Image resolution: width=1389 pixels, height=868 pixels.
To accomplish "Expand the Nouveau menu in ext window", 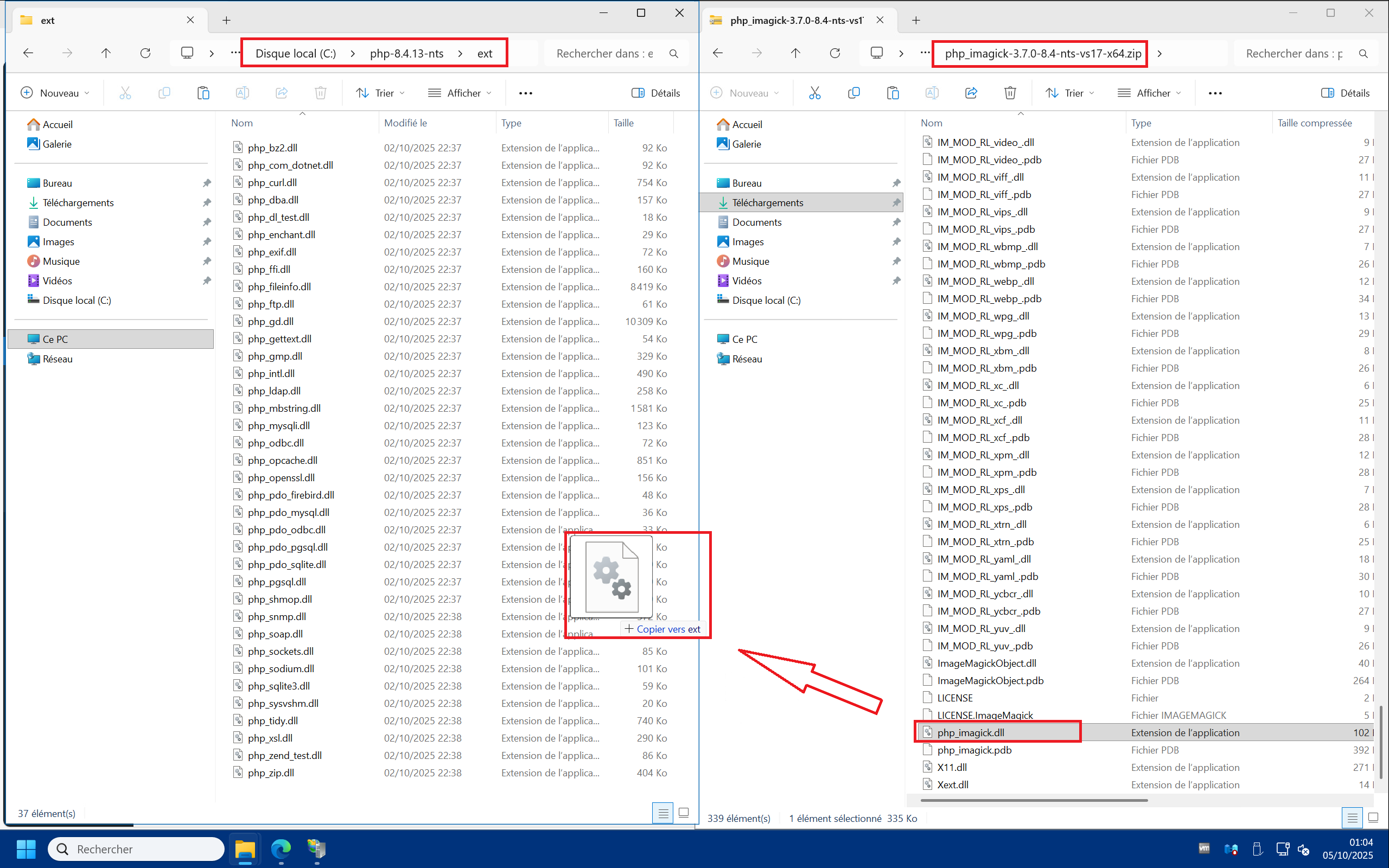I will (55, 93).
